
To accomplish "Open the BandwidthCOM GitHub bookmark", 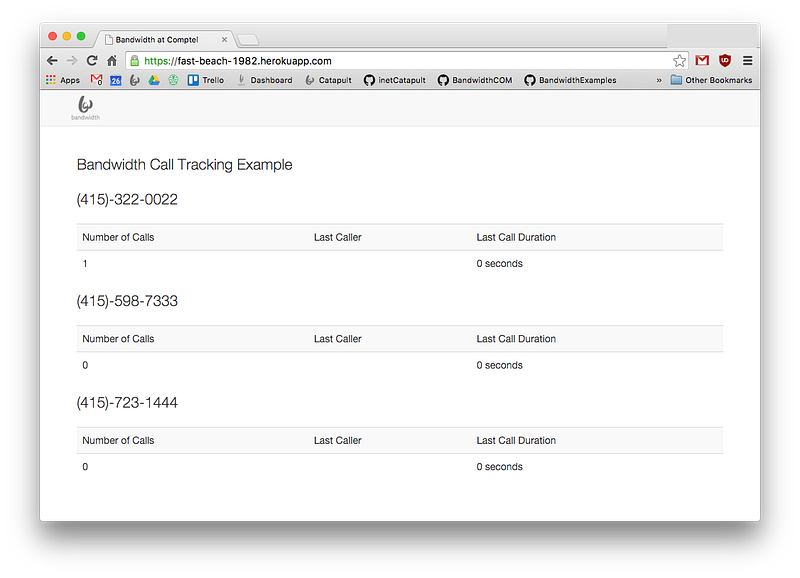I will coord(474,80).
